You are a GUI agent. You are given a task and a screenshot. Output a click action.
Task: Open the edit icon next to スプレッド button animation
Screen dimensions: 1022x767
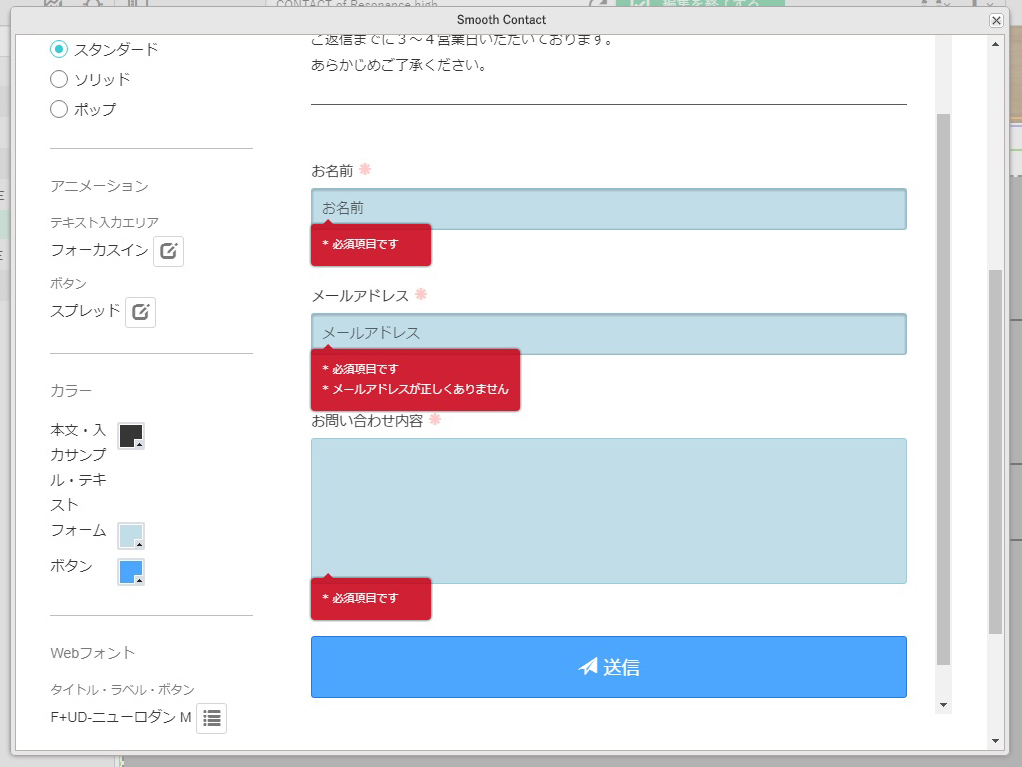pos(140,311)
